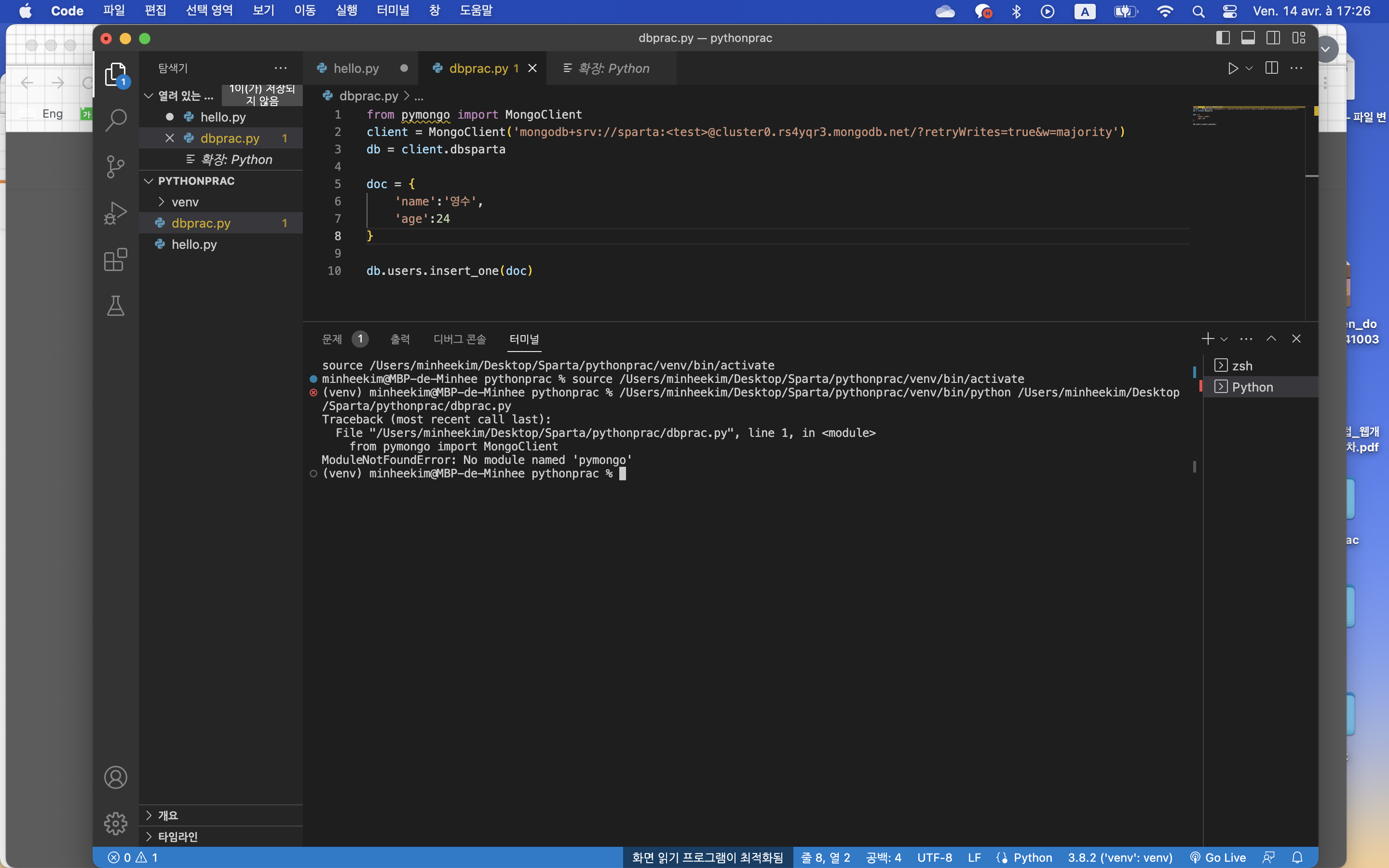Viewport: 1389px width, 868px height.
Task: Open terminal launch profile dropdown
Action: point(1224,339)
